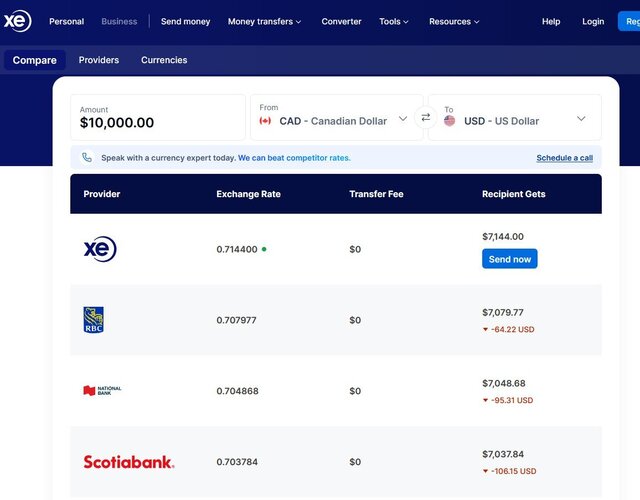
Task: Click the Amount input field
Action: point(158,118)
